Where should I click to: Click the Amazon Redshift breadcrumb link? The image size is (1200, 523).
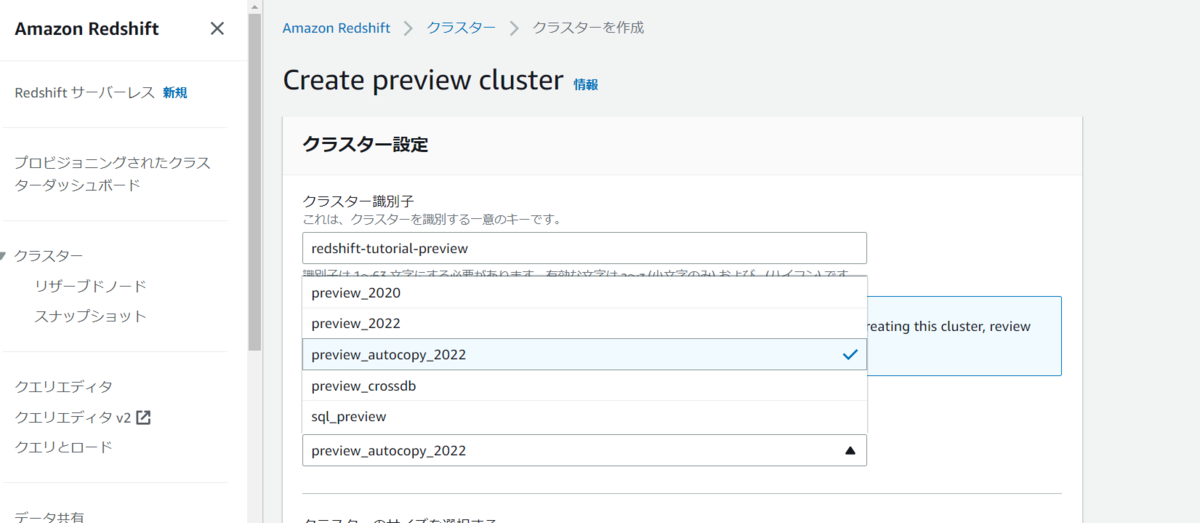[336, 28]
